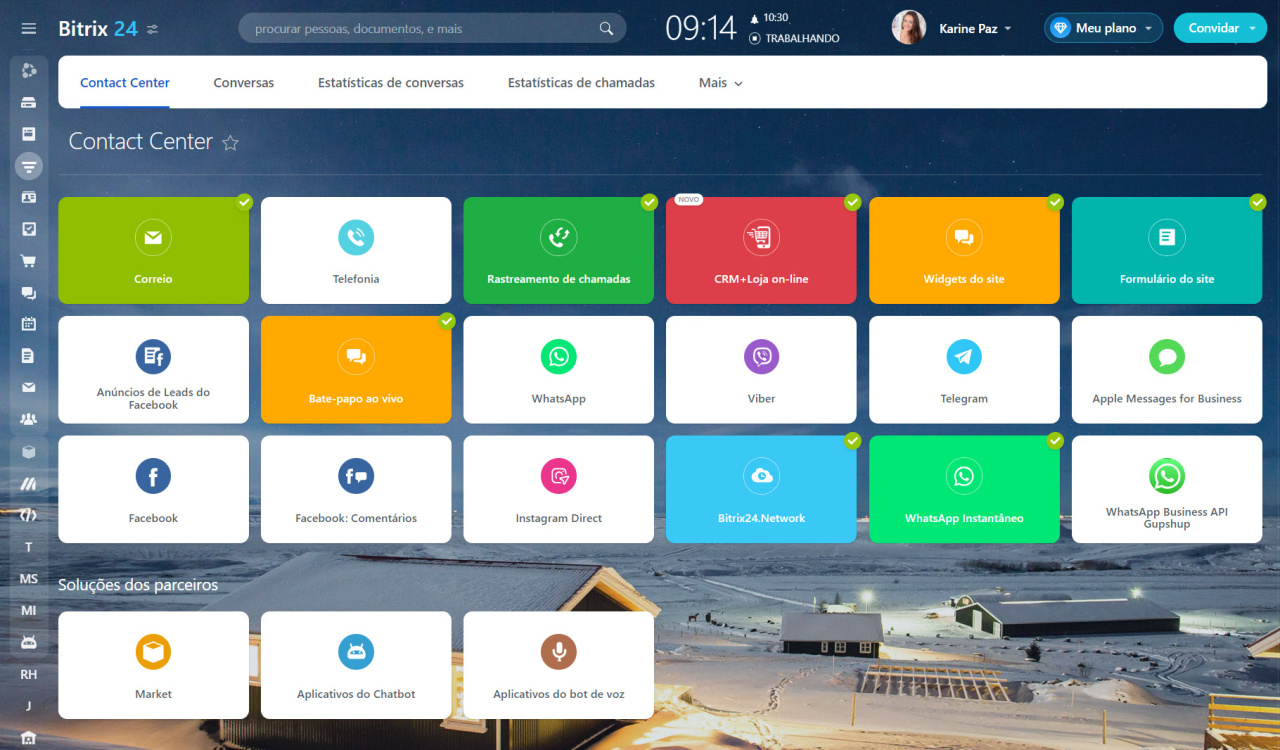Image resolution: width=1280 pixels, height=750 pixels.
Task: Click the CRM funnel icon in sidebar
Action: click(x=29, y=166)
